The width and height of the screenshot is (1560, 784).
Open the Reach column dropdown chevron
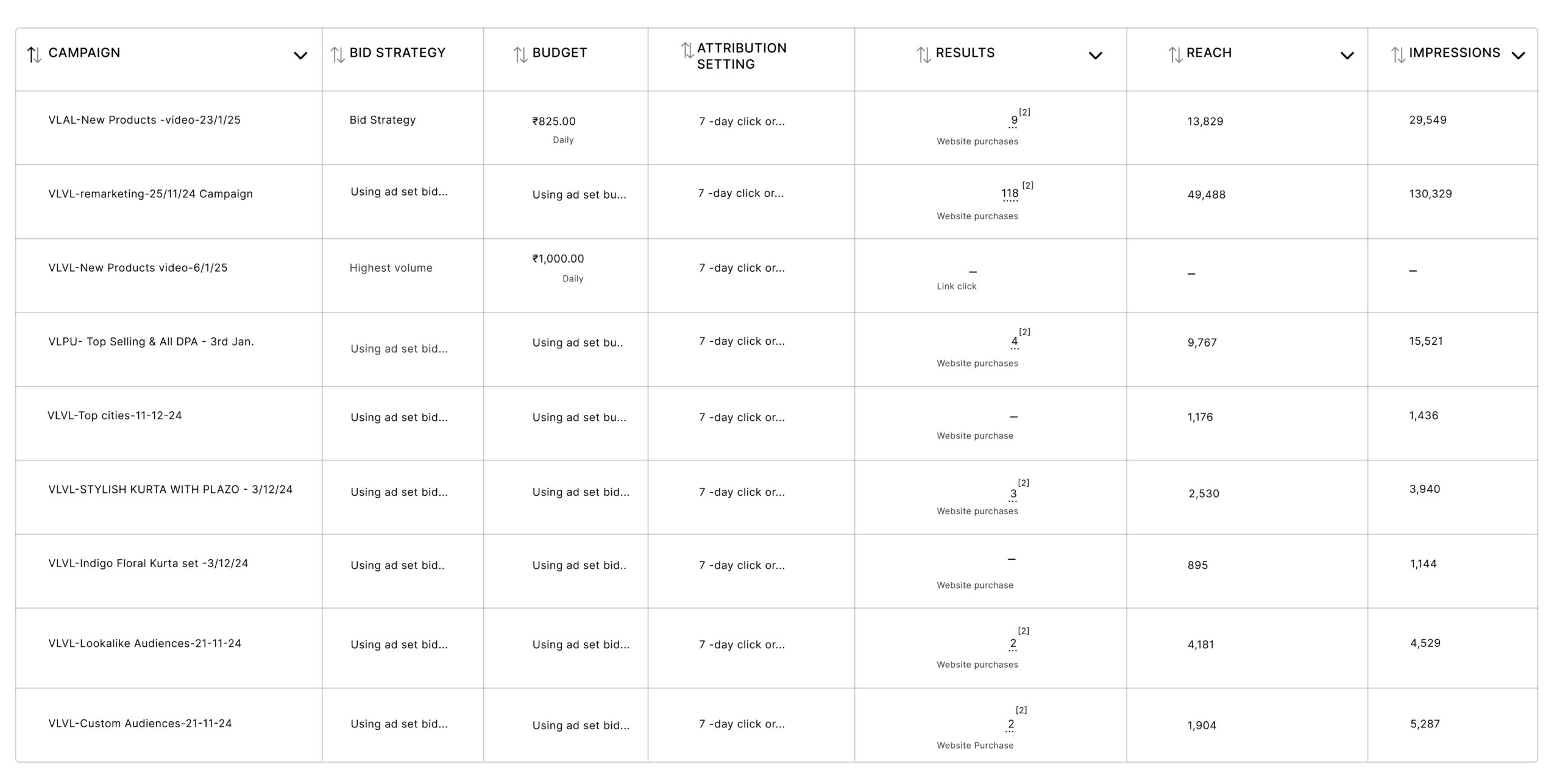1347,56
